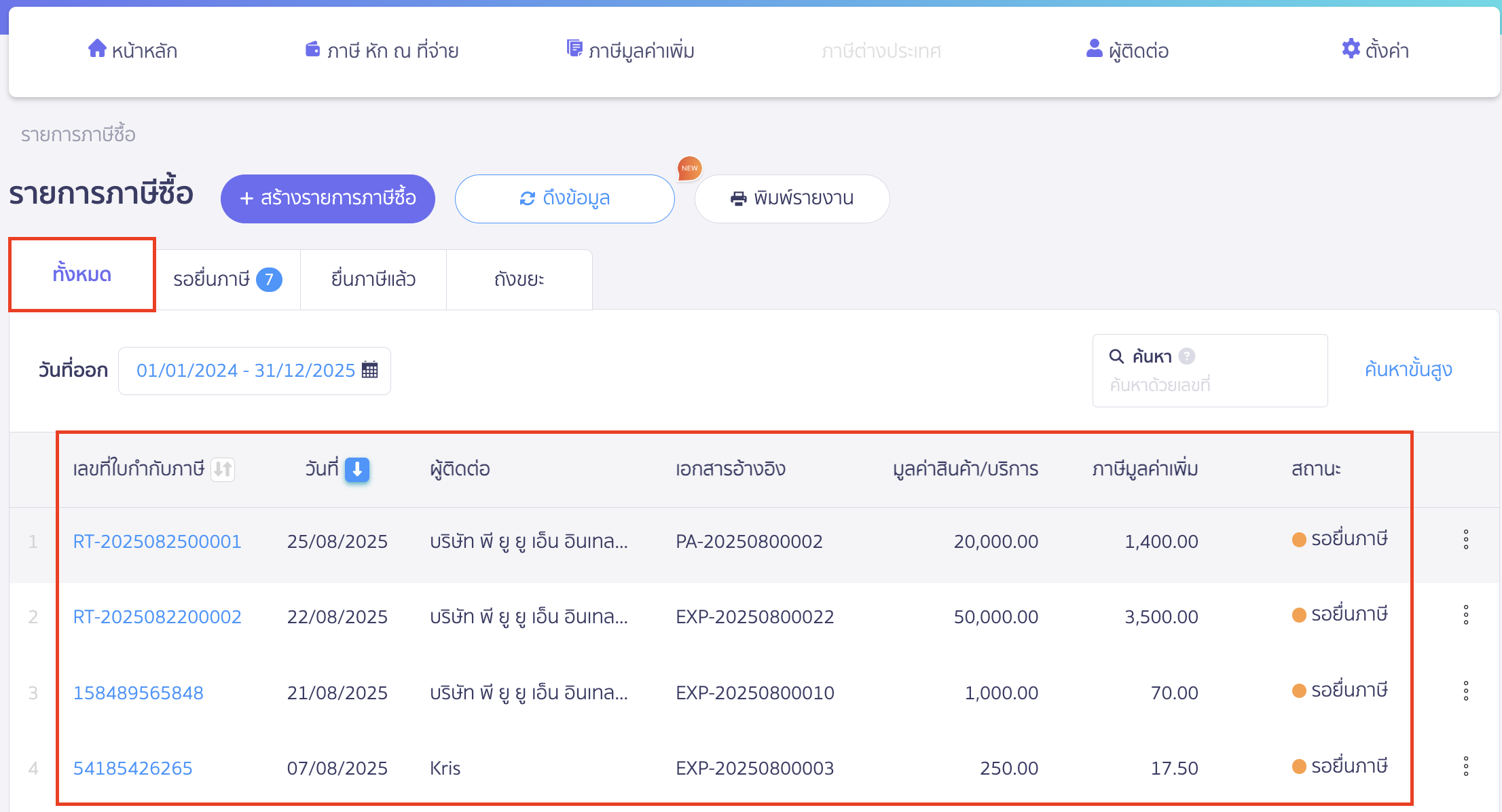Screen dimensions: 1502x812
Task: Sort by เลขที่ใบกำกับภาษี column icon
Action: tap(223, 469)
